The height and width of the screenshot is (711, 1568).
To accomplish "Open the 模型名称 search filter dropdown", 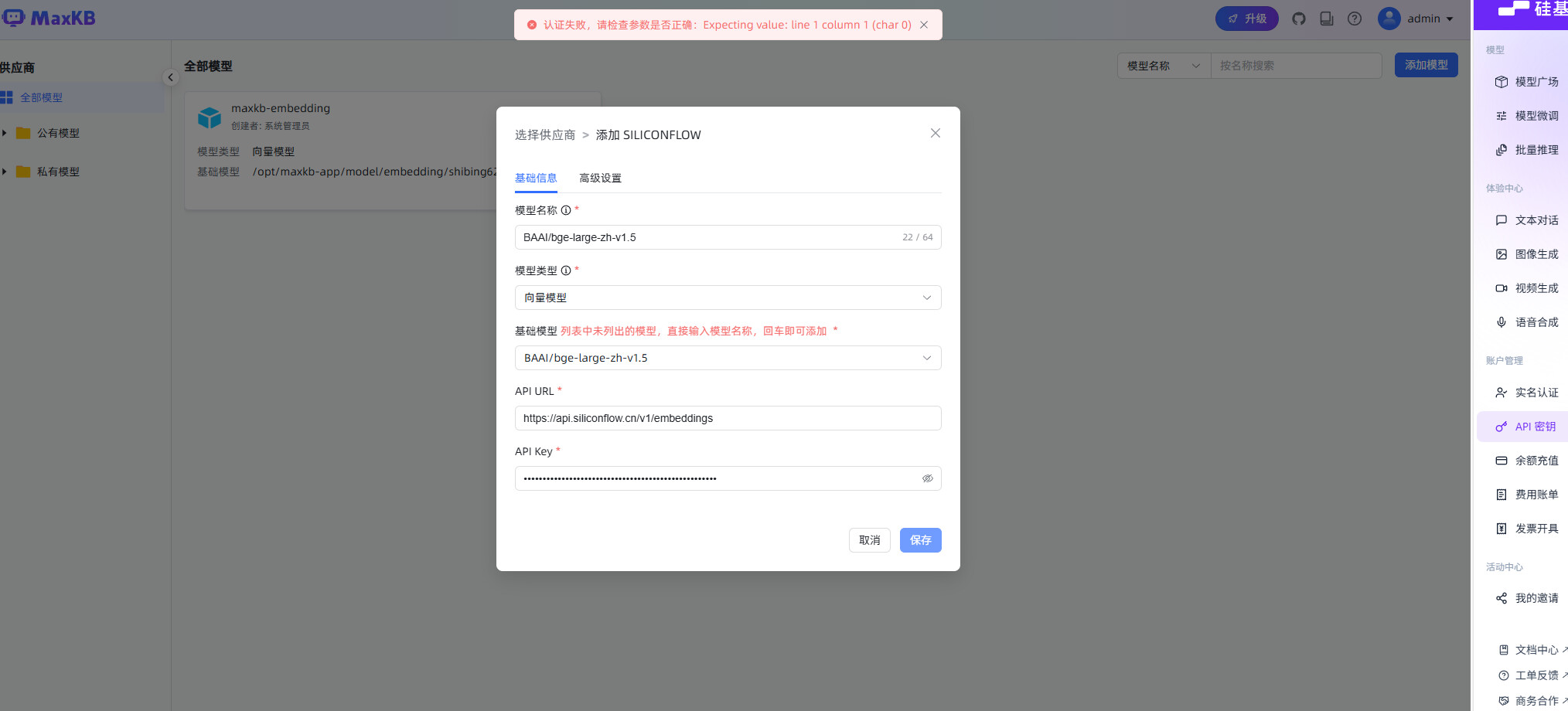I will click(x=1163, y=66).
